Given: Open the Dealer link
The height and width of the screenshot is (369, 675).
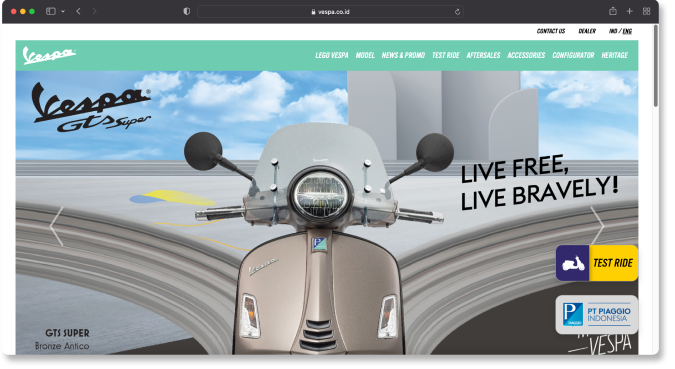Looking at the screenshot, I should point(587,31).
